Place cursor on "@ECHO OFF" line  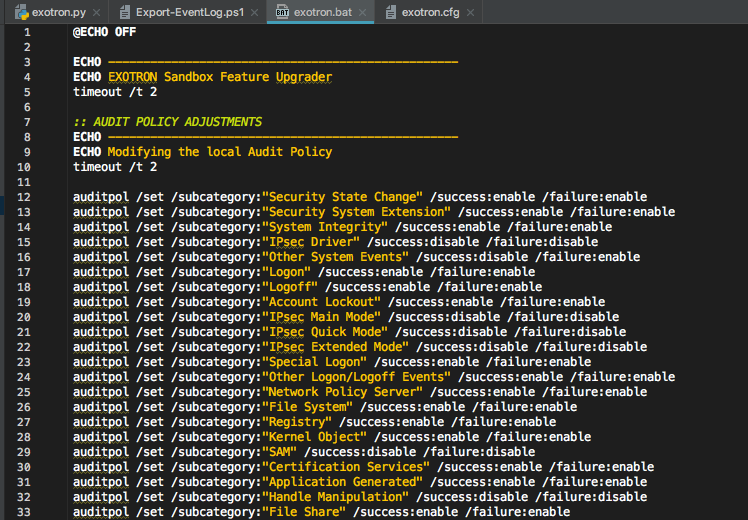click(x=104, y=32)
